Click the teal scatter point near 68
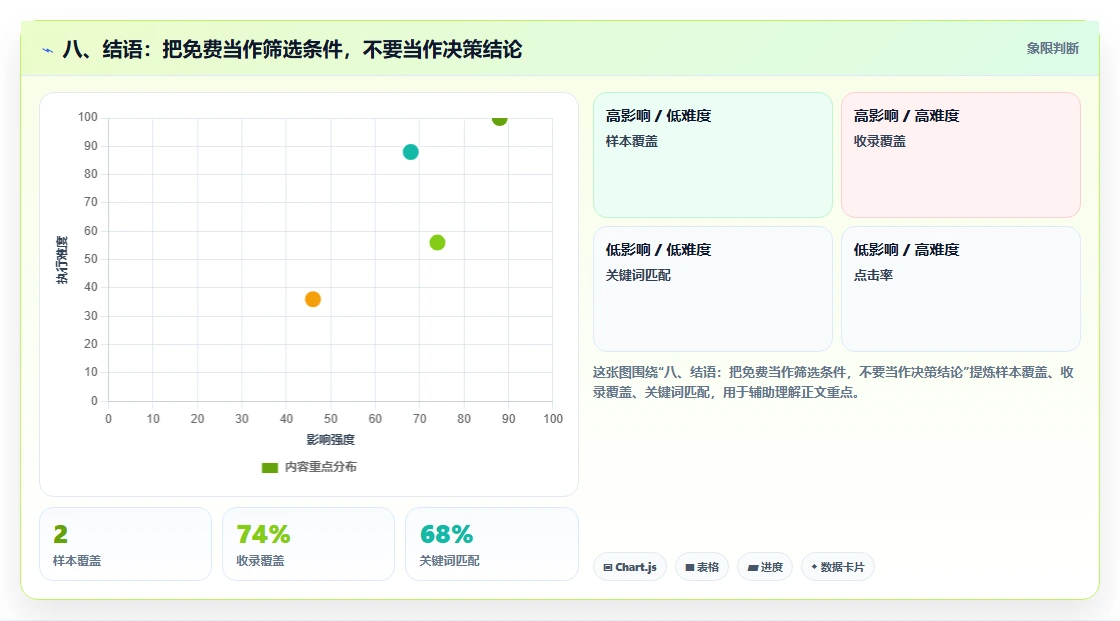The width and height of the screenshot is (1120, 621). (x=411, y=152)
